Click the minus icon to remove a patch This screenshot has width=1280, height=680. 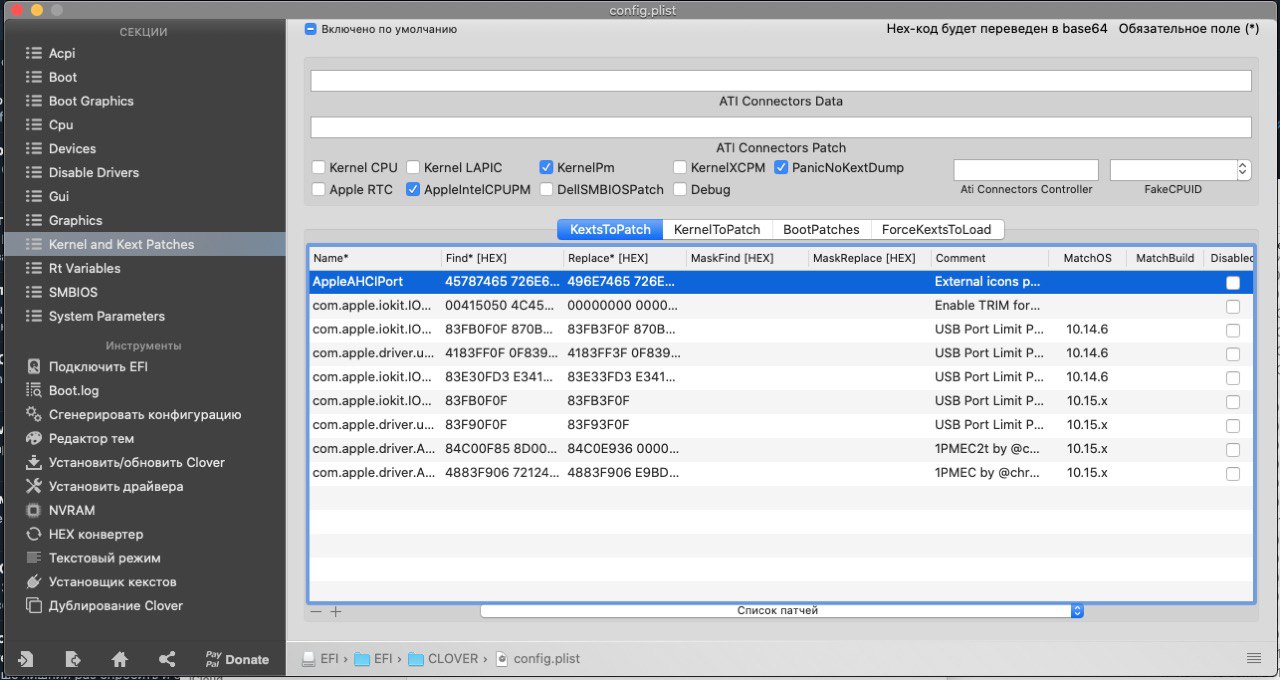316,611
